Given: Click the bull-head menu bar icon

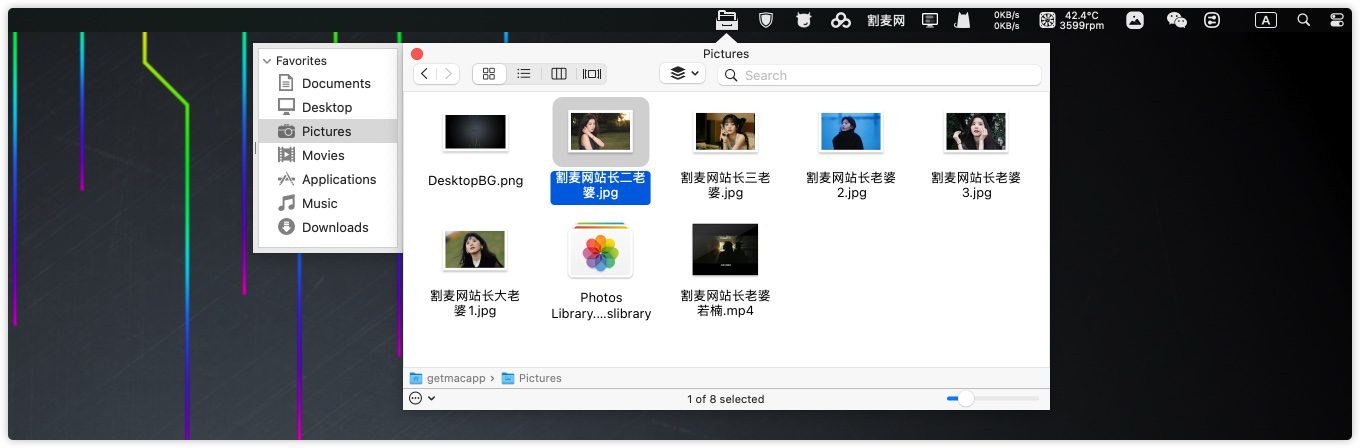Looking at the screenshot, I should pyautogui.click(x=803, y=19).
